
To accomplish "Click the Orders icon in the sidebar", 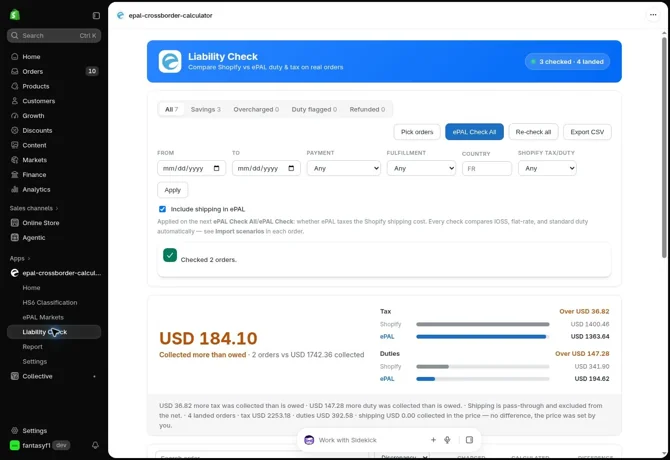I will click(x=15, y=71).
